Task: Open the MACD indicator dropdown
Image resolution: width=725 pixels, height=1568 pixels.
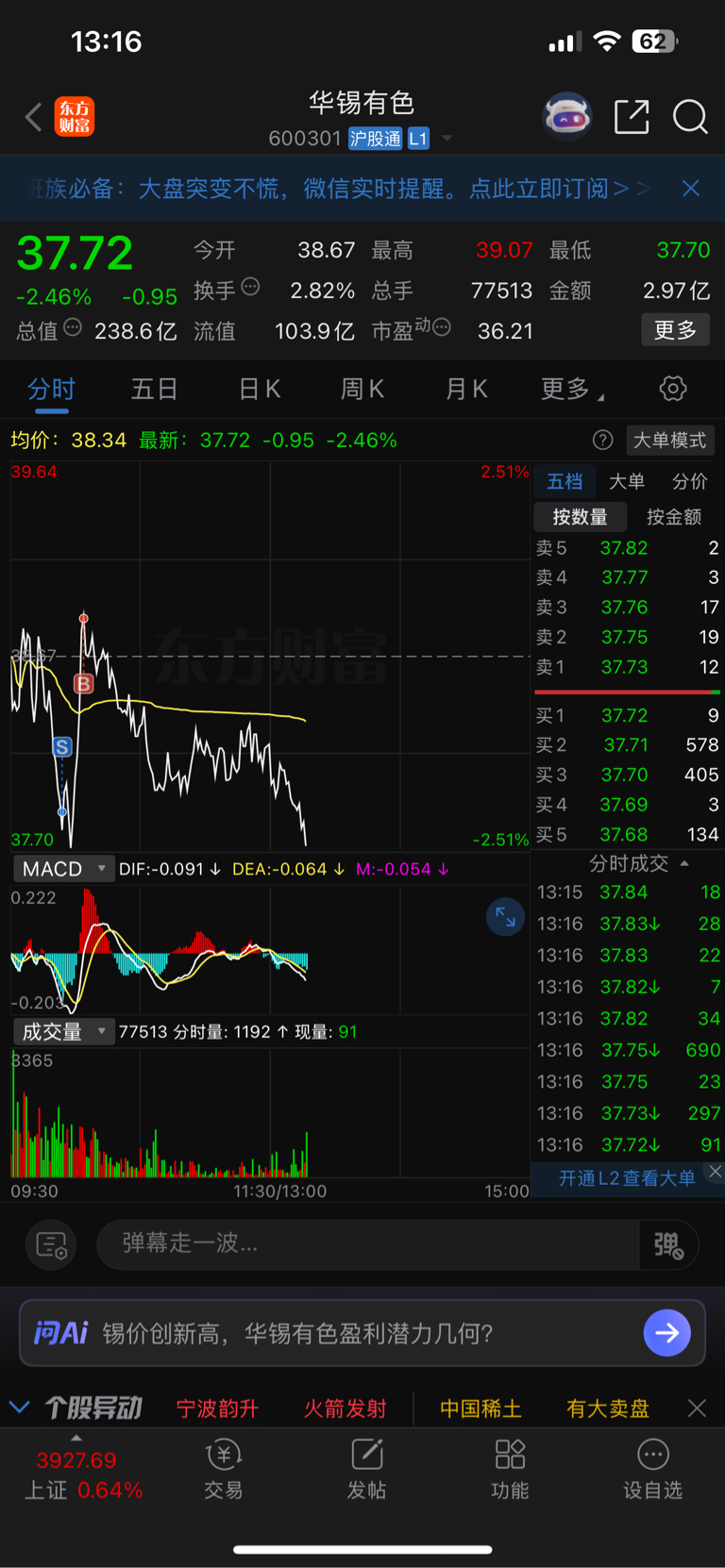Action: click(64, 869)
